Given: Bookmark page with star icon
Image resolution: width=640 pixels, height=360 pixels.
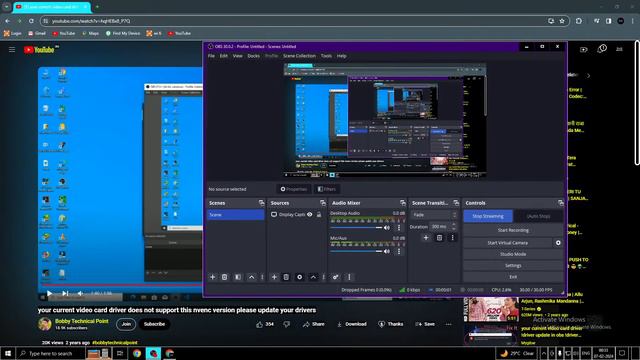Looking at the screenshot, I should 562,21.
